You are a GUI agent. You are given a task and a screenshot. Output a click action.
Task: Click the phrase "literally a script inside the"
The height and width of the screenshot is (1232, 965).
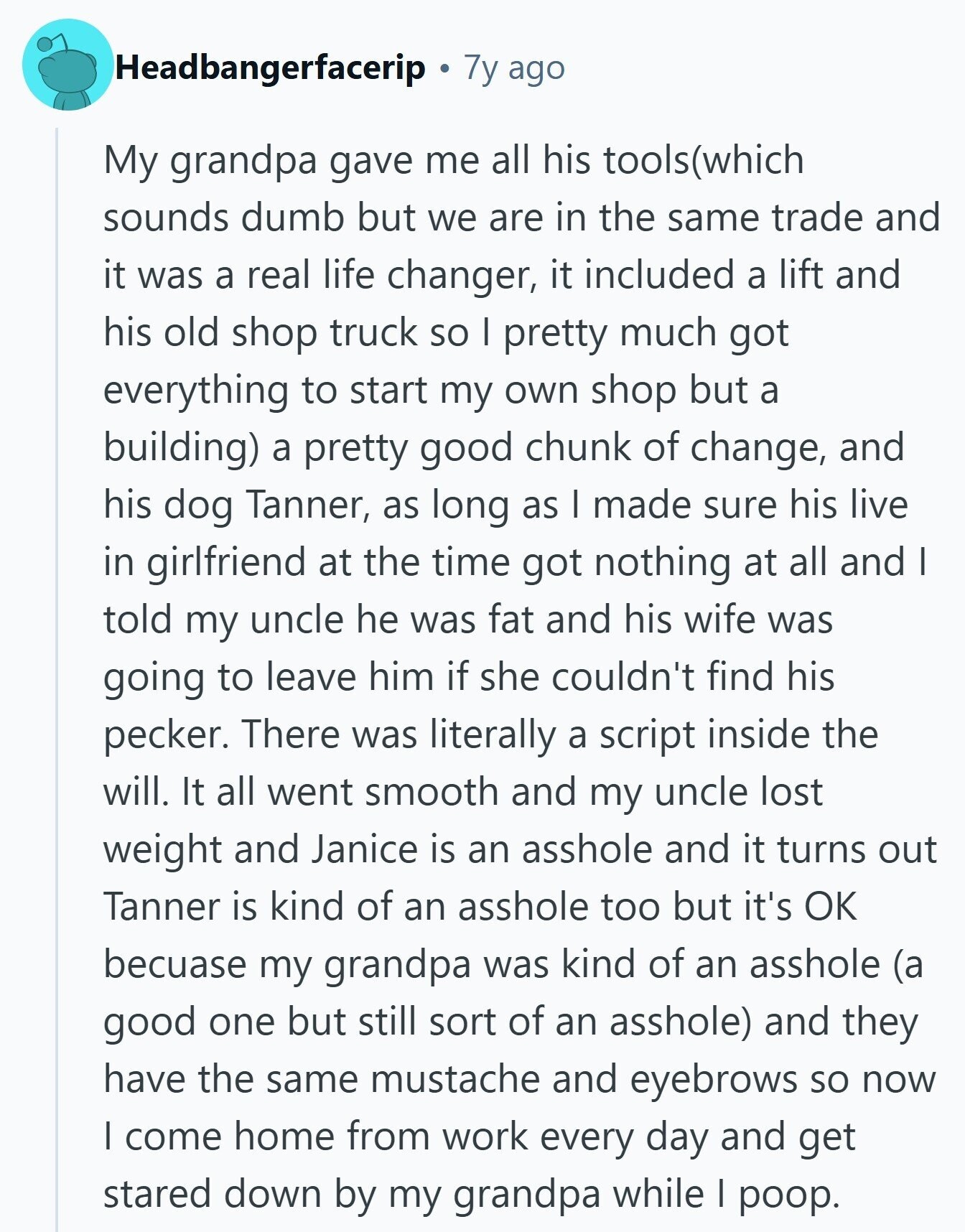(x=654, y=734)
